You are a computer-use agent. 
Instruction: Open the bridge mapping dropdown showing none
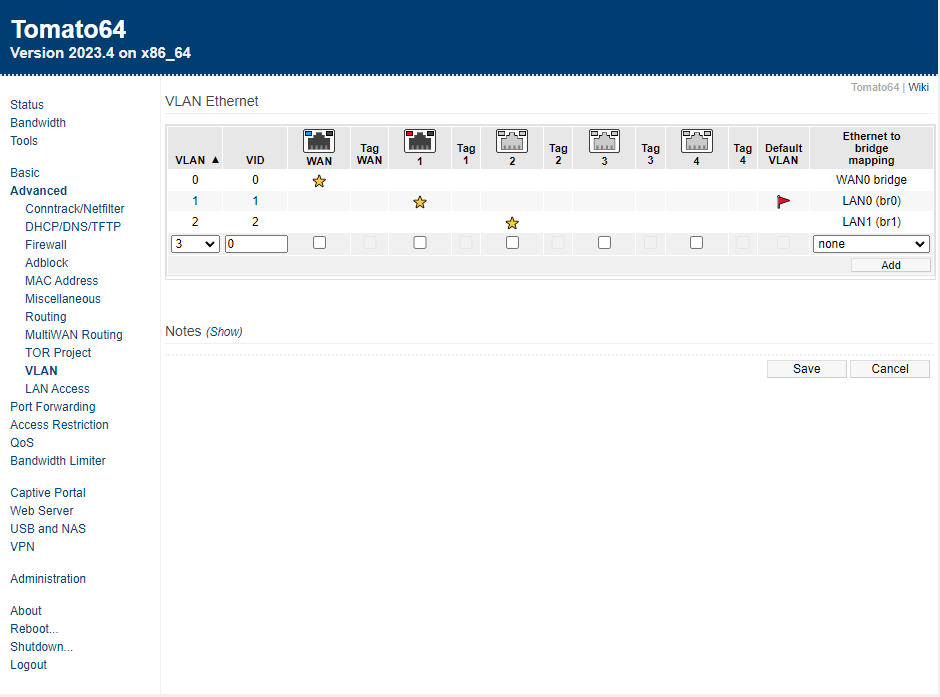pos(871,244)
